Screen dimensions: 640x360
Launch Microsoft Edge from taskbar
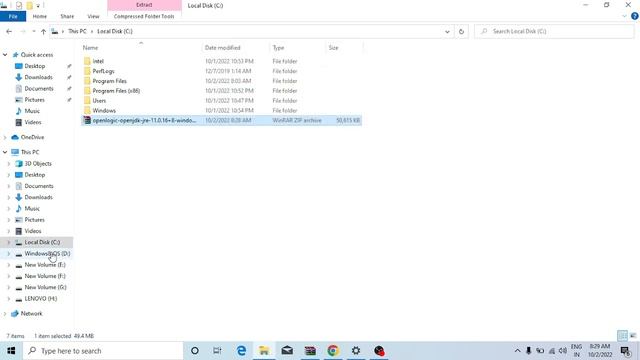[x=241, y=351]
